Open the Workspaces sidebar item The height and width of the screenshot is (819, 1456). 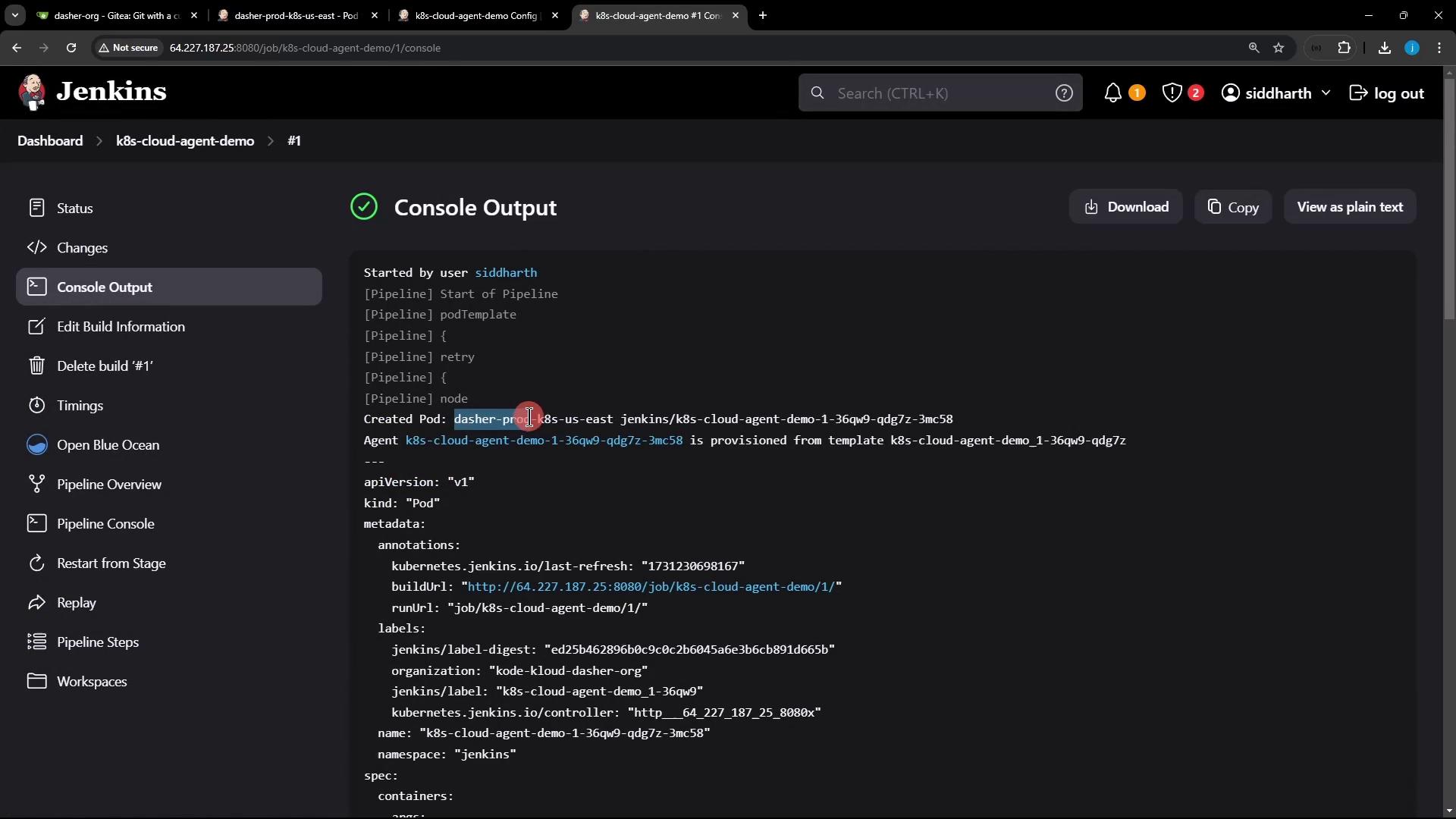point(92,682)
